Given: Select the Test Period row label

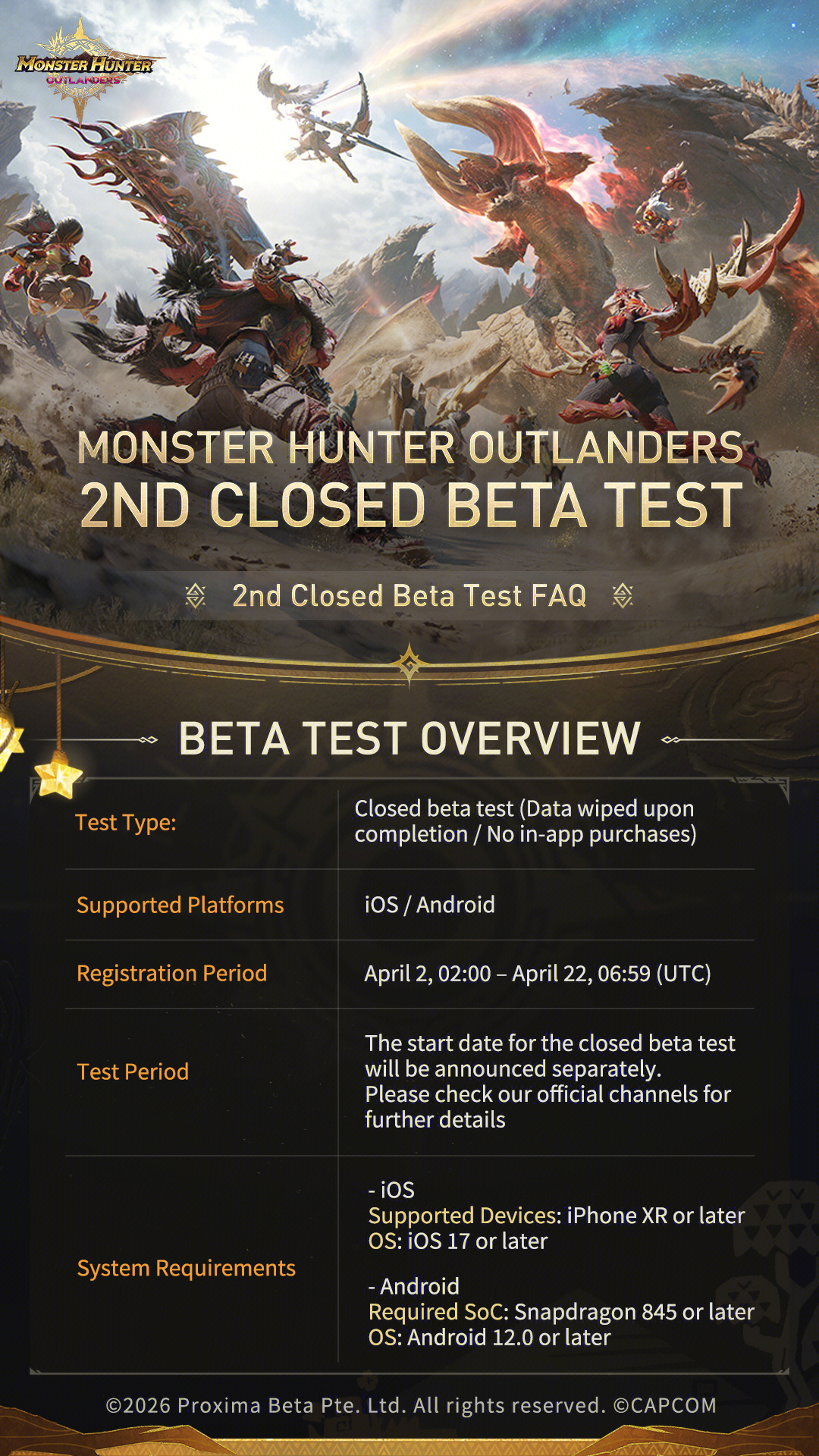Looking at the screenshot, I should coord(133,1072).
